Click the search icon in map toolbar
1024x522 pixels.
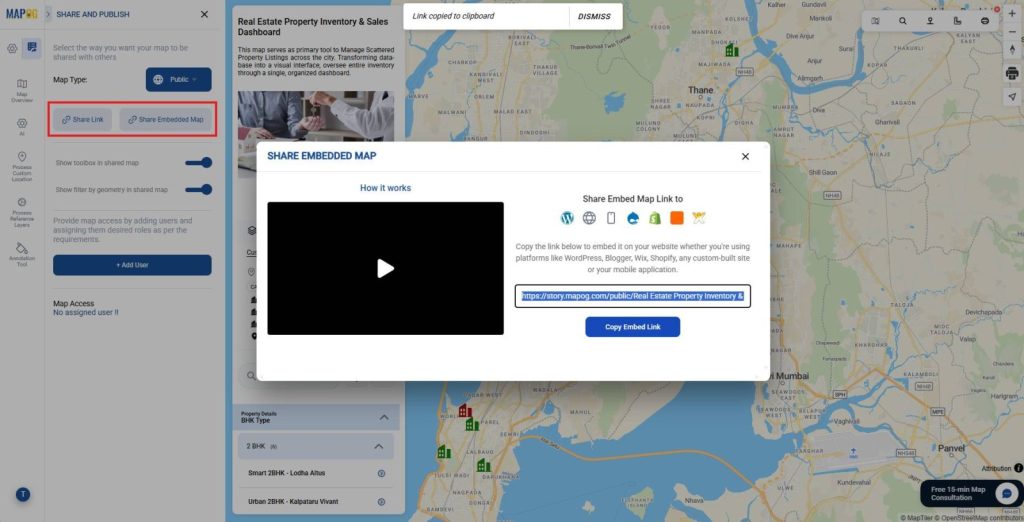click(903, 21)
